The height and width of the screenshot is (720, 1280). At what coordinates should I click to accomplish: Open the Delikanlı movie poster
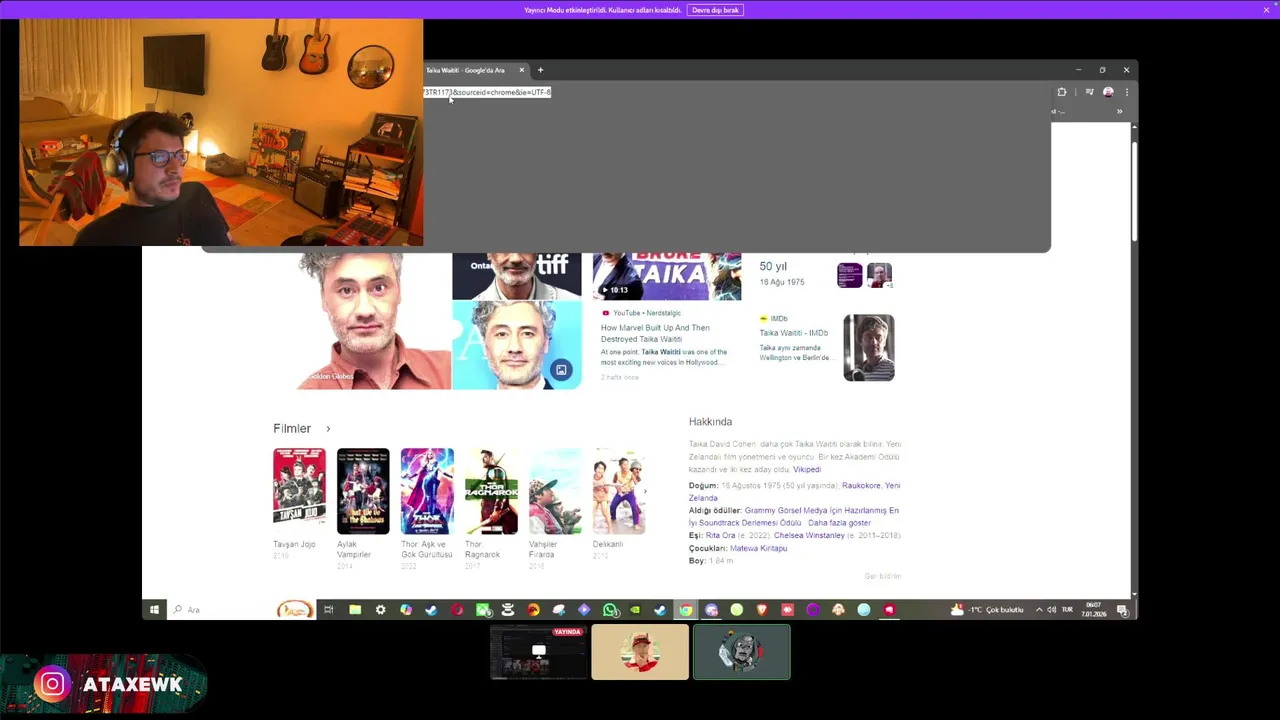[619, 491]
